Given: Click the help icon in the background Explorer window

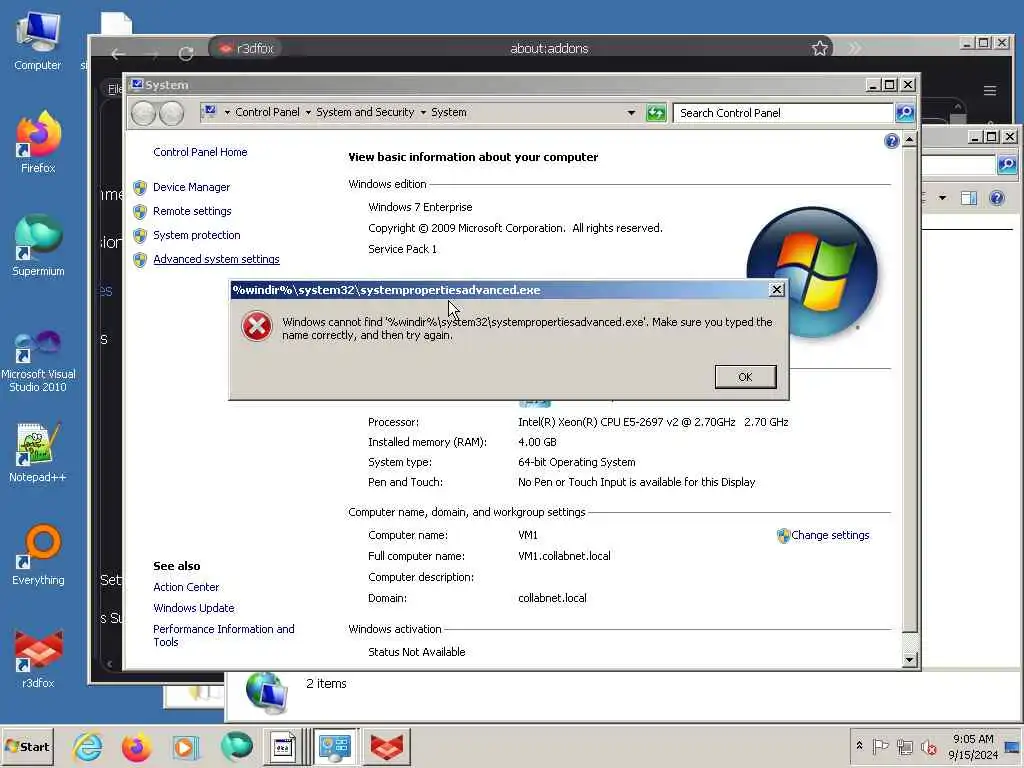Looking at the screenshot, I should [x=997, y=198].
